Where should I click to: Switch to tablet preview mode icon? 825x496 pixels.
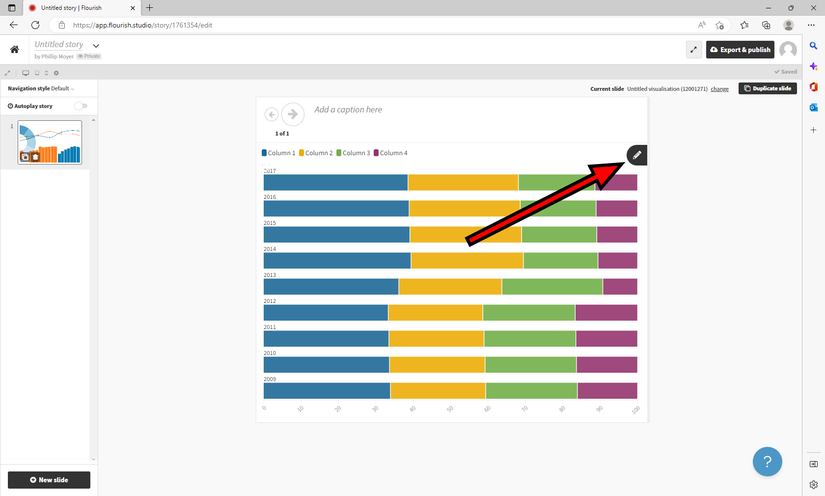[x=37, y=73]
